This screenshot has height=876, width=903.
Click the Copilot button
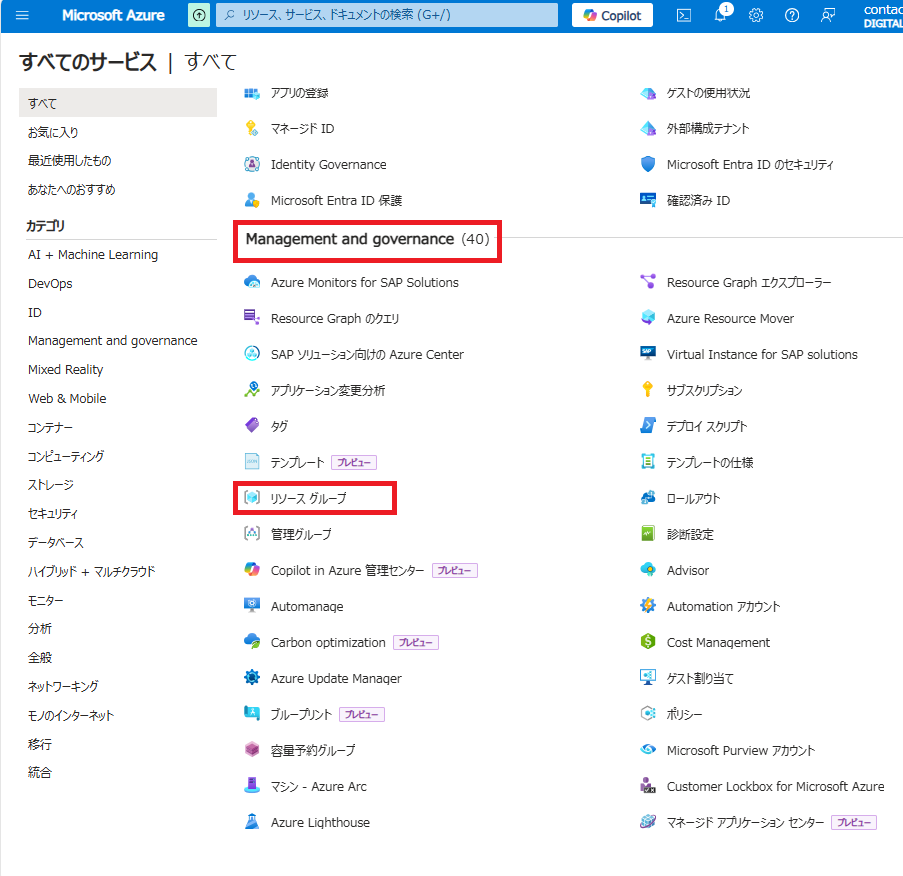612,16
